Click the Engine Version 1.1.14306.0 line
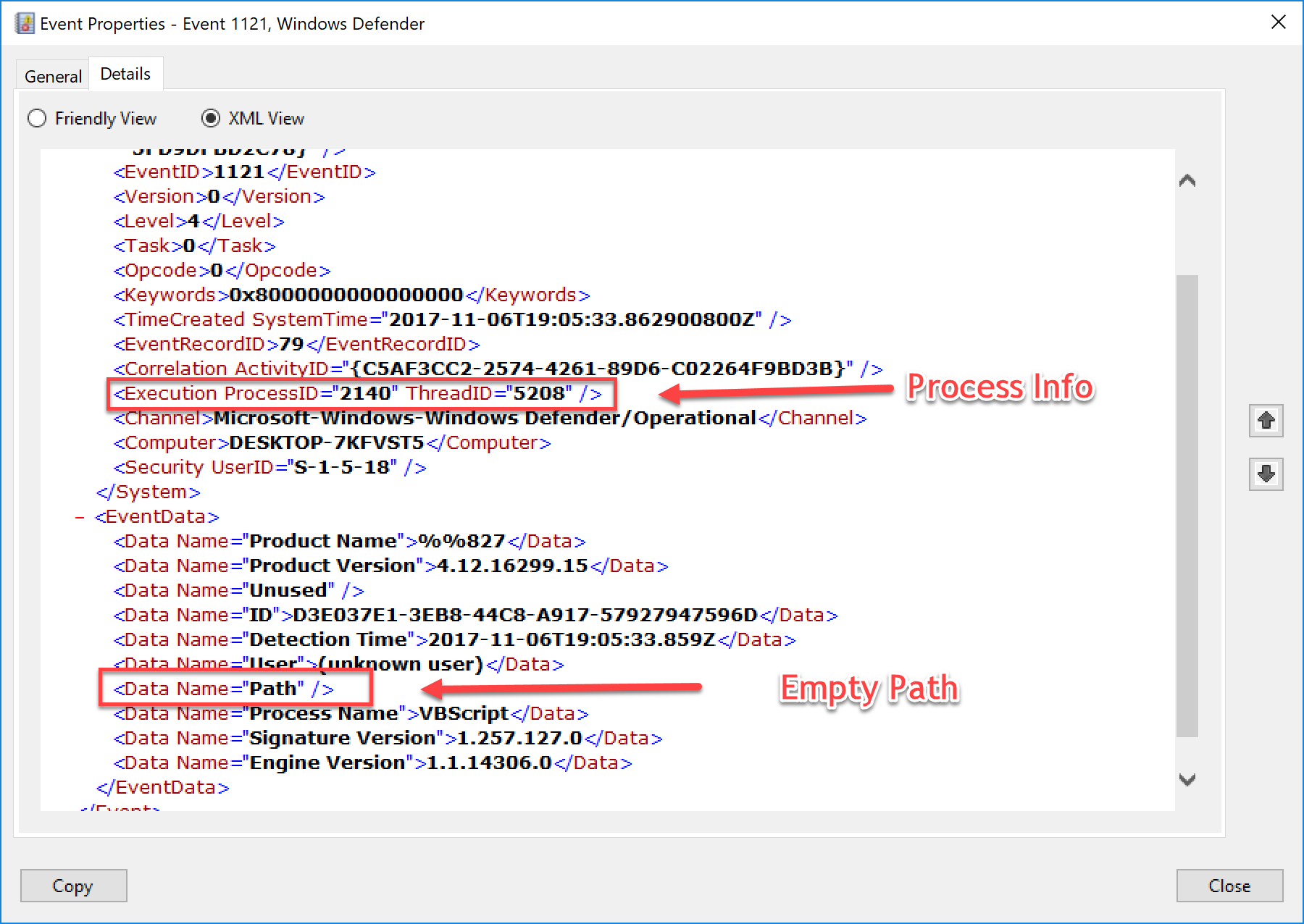Viewport: 1304px width, 924px height. [x=373, y=763]
